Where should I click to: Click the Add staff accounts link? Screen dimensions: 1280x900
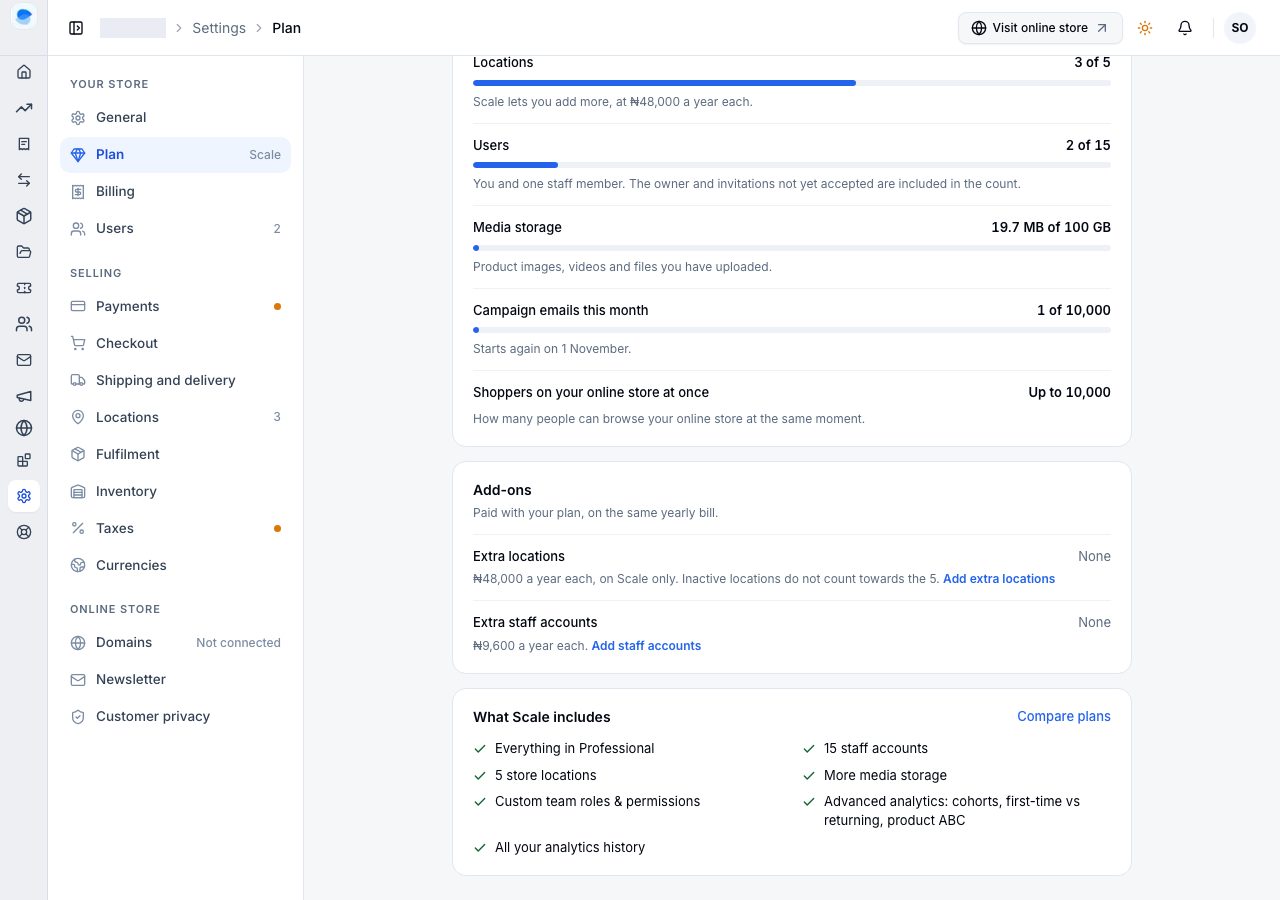pos(646,646)
